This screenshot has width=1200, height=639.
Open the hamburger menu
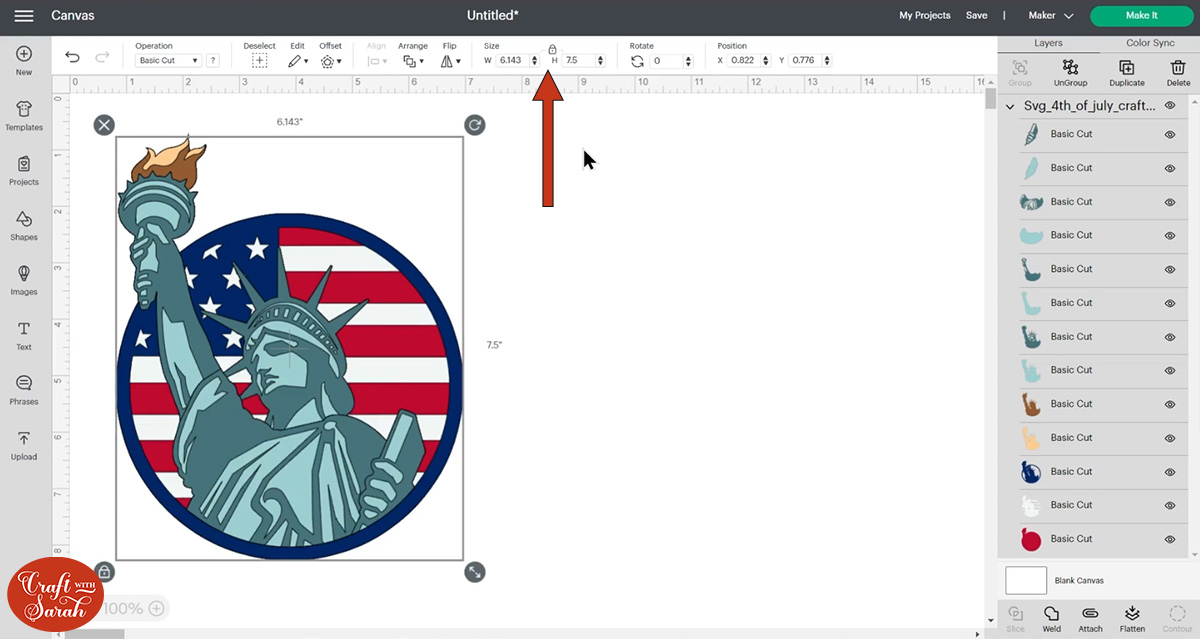coord(22,16)
